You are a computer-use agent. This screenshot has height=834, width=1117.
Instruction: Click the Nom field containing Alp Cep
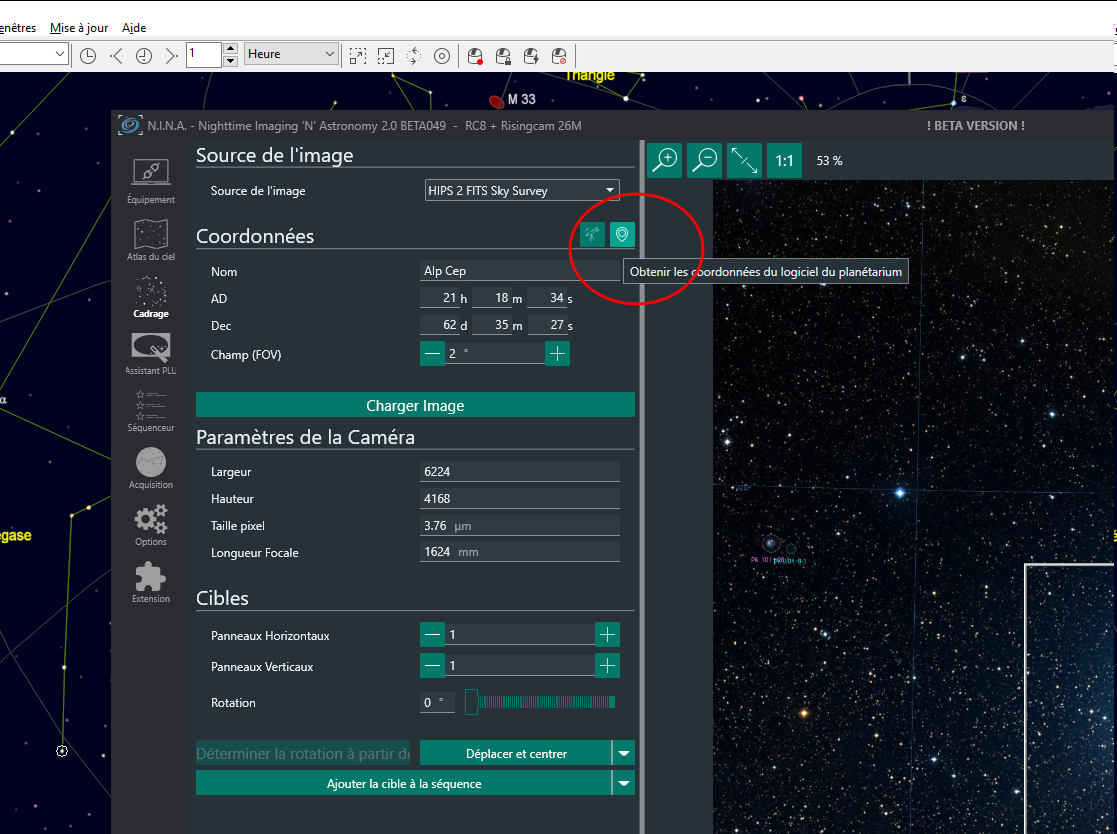520,271
